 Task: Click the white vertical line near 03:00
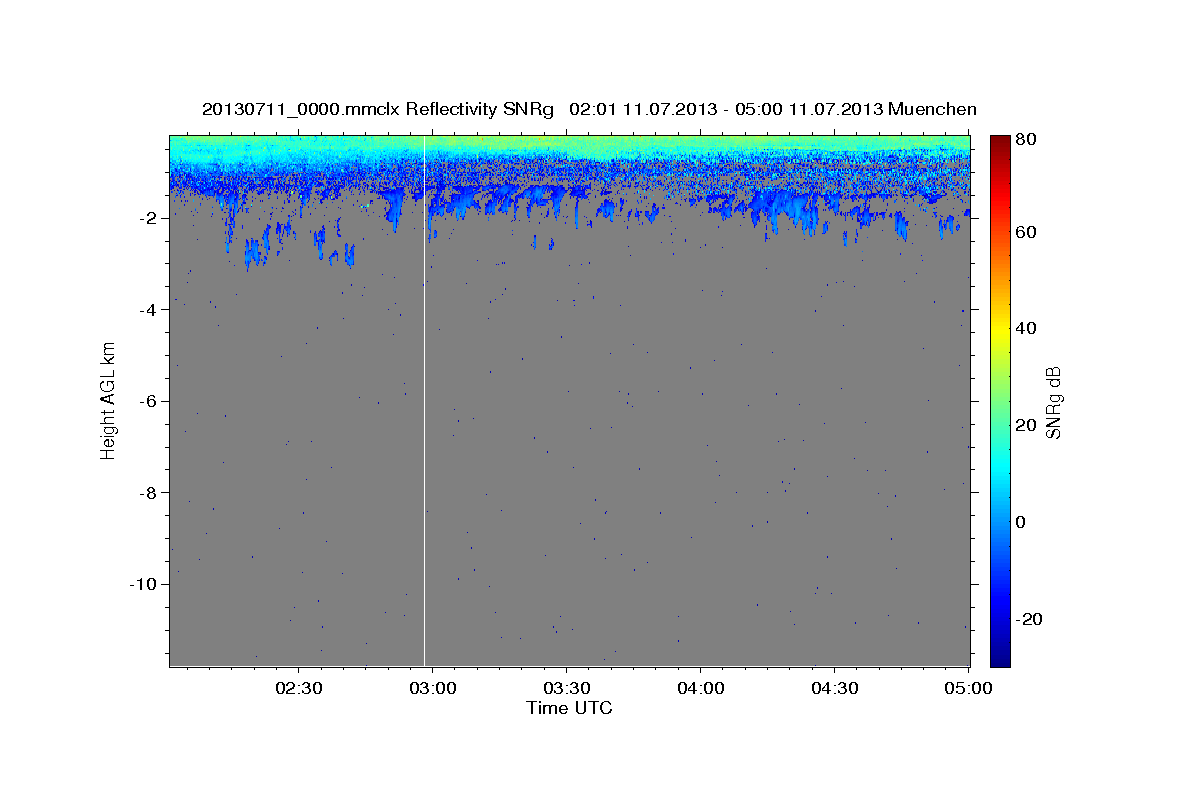425,400
